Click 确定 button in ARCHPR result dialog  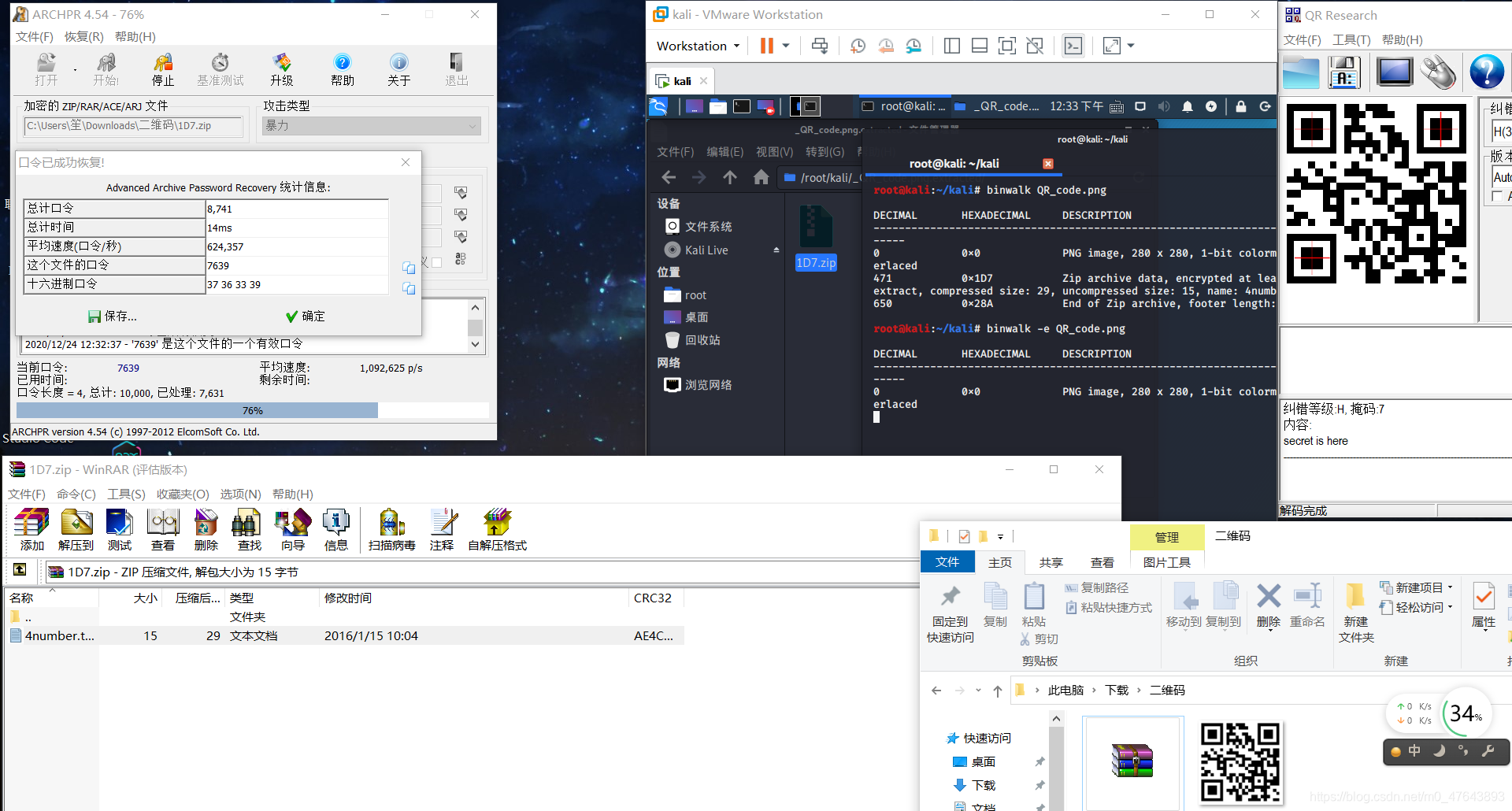306,316
